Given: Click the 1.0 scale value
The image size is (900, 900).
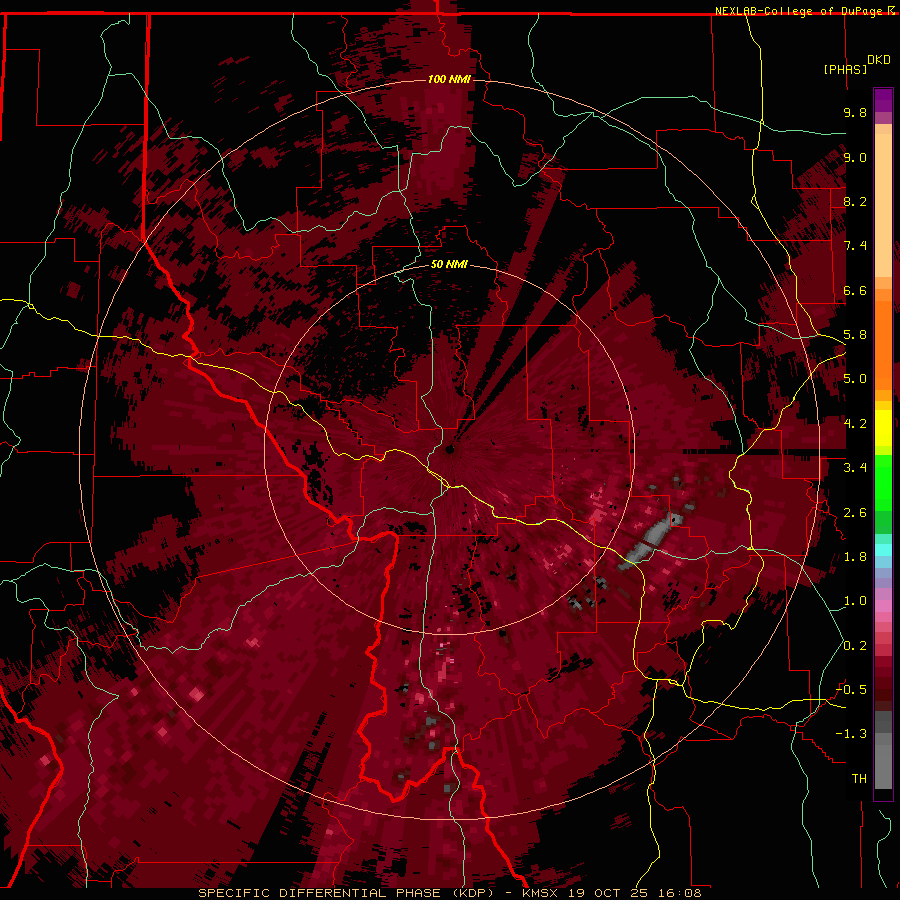Looking at the screenshot, I should [x=855, y=601].
